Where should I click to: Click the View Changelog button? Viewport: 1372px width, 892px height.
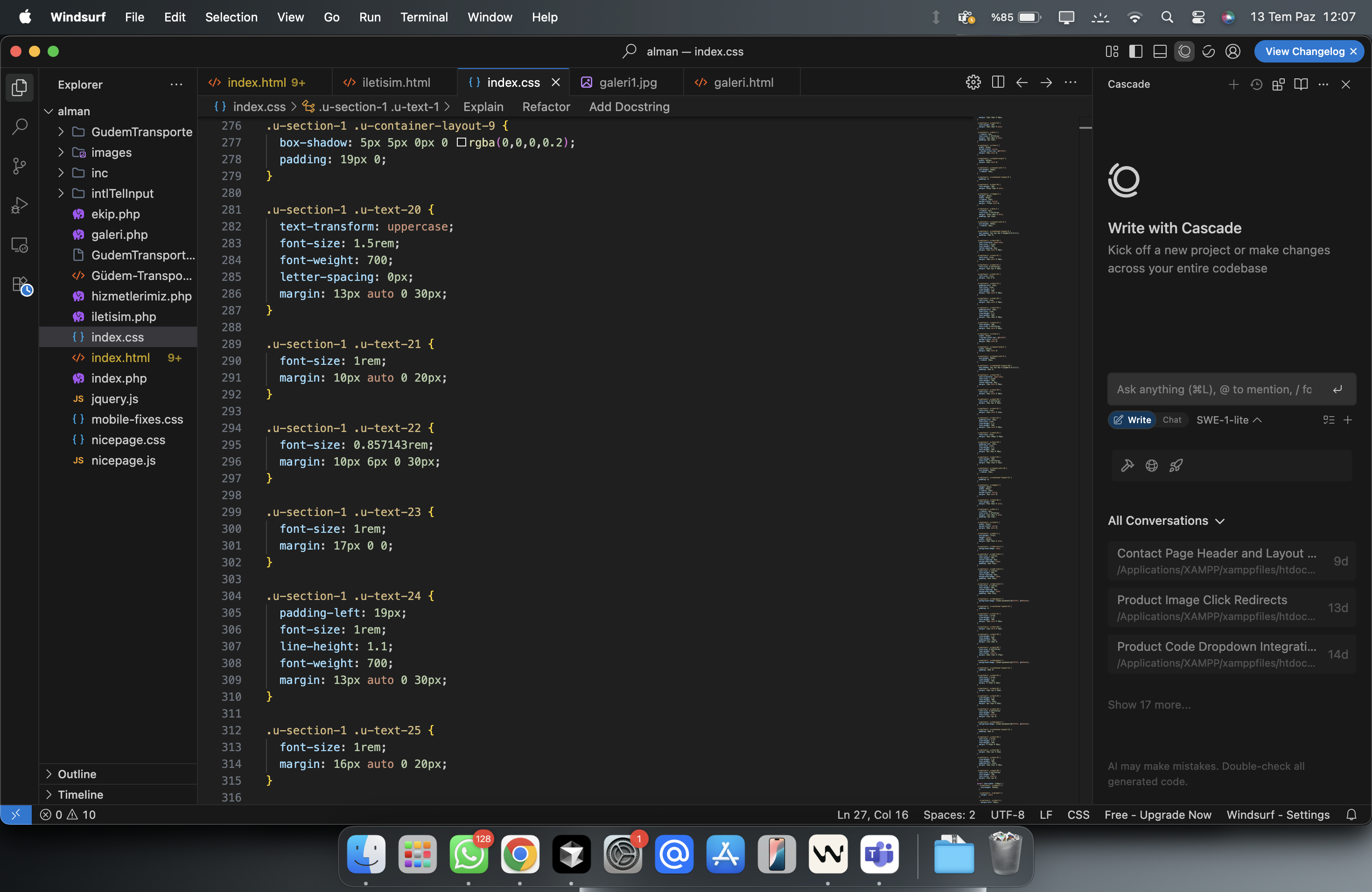(1304, 51)
